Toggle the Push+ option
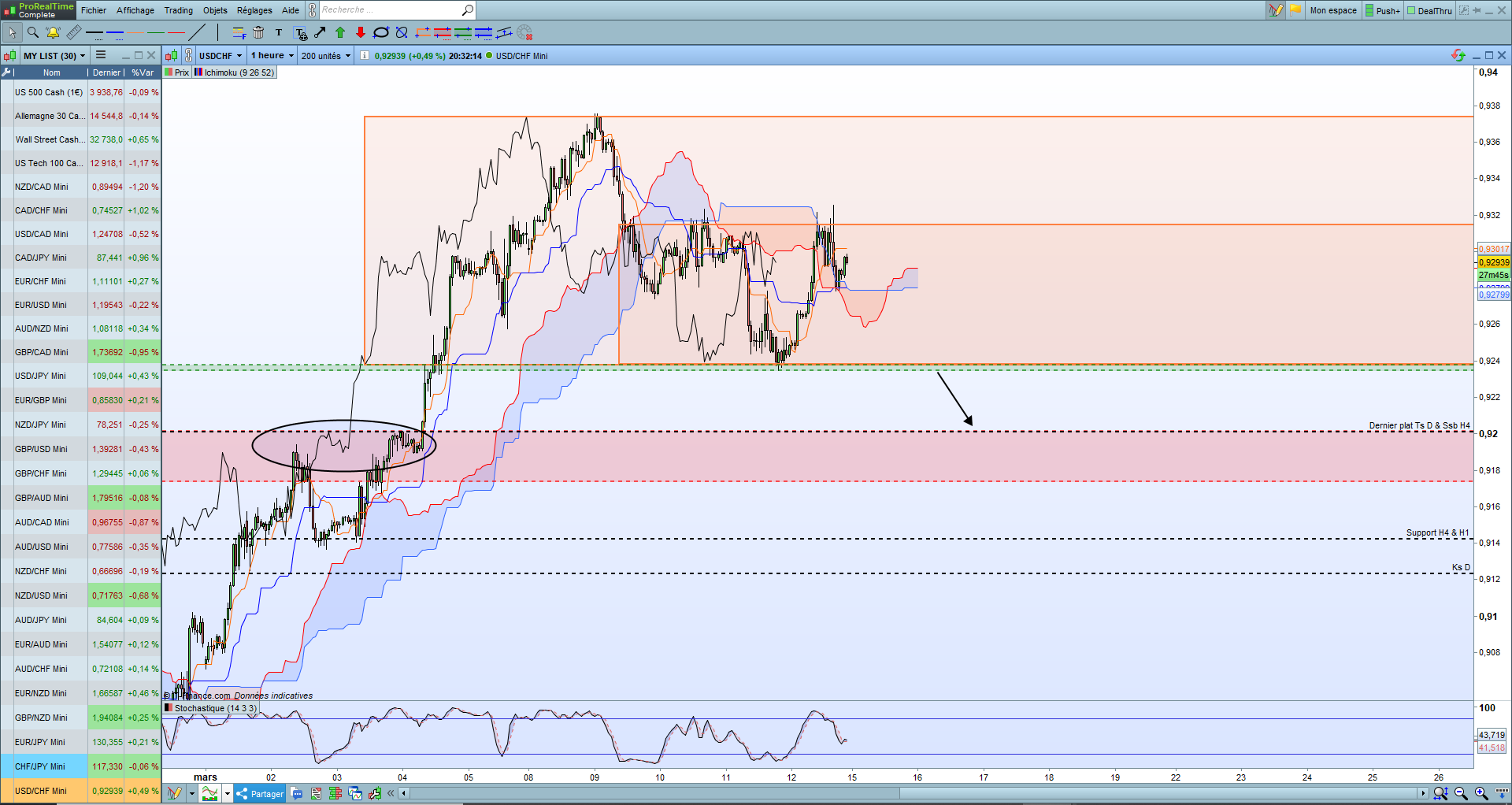The height and width of the screenshot is (805, 1512). click(1383, 10)
